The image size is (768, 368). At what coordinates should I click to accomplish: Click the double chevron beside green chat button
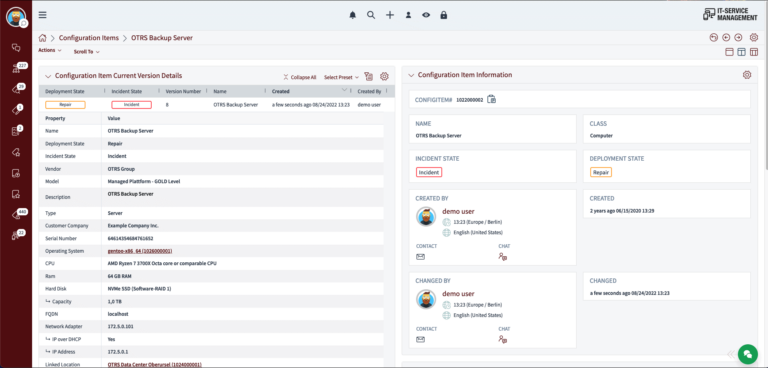click(x=731, y=354)
